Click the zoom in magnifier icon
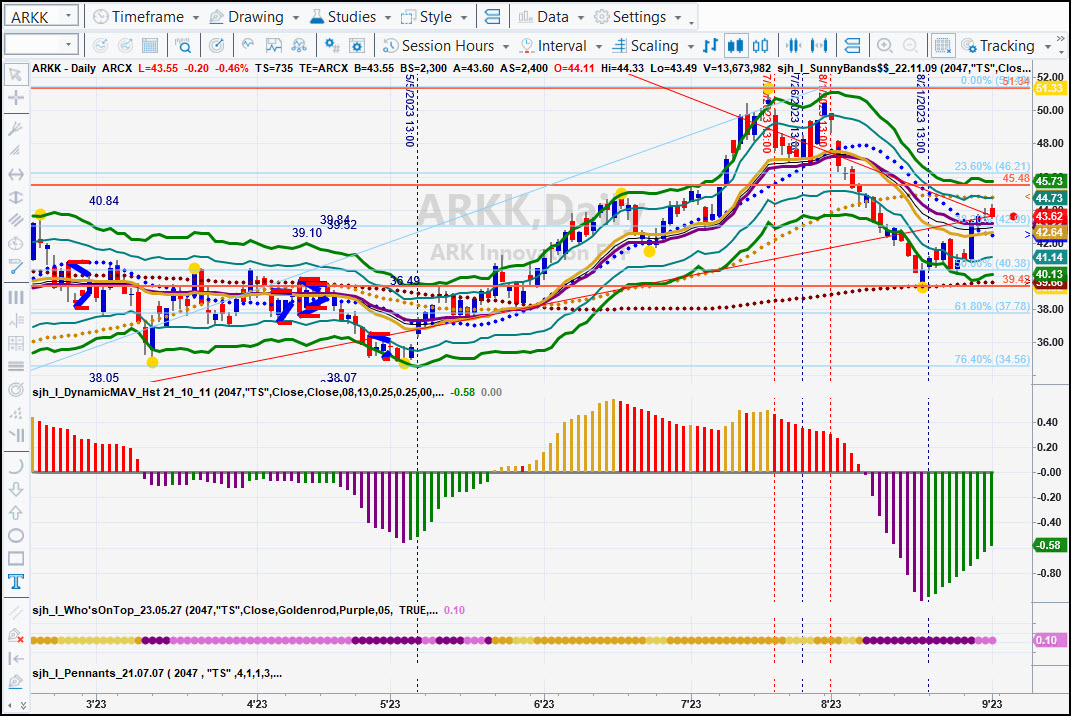The image size is (1071, 716). 885,46
